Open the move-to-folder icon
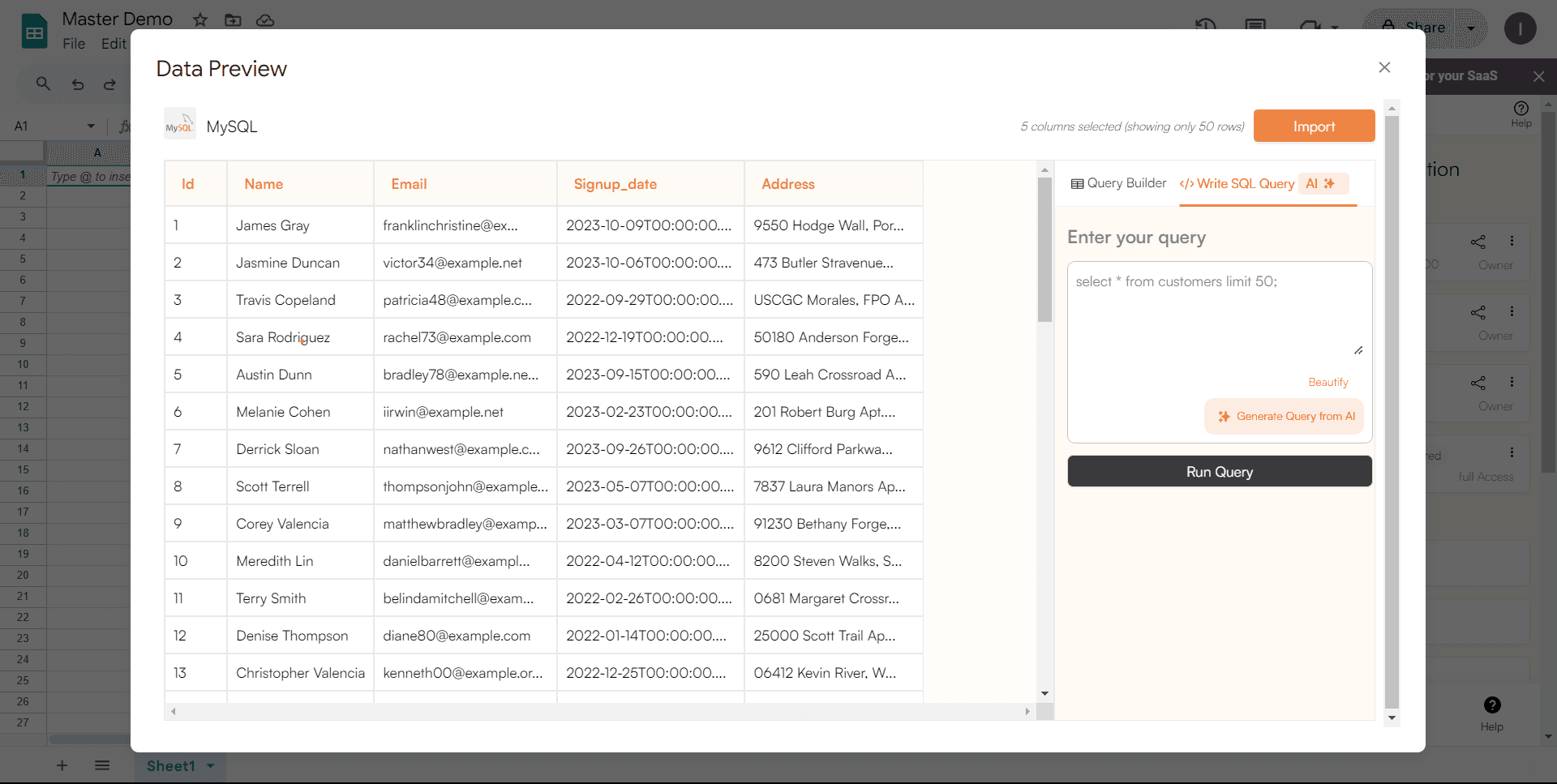Viewport: 1557px width, 784px height. point(233,19)
